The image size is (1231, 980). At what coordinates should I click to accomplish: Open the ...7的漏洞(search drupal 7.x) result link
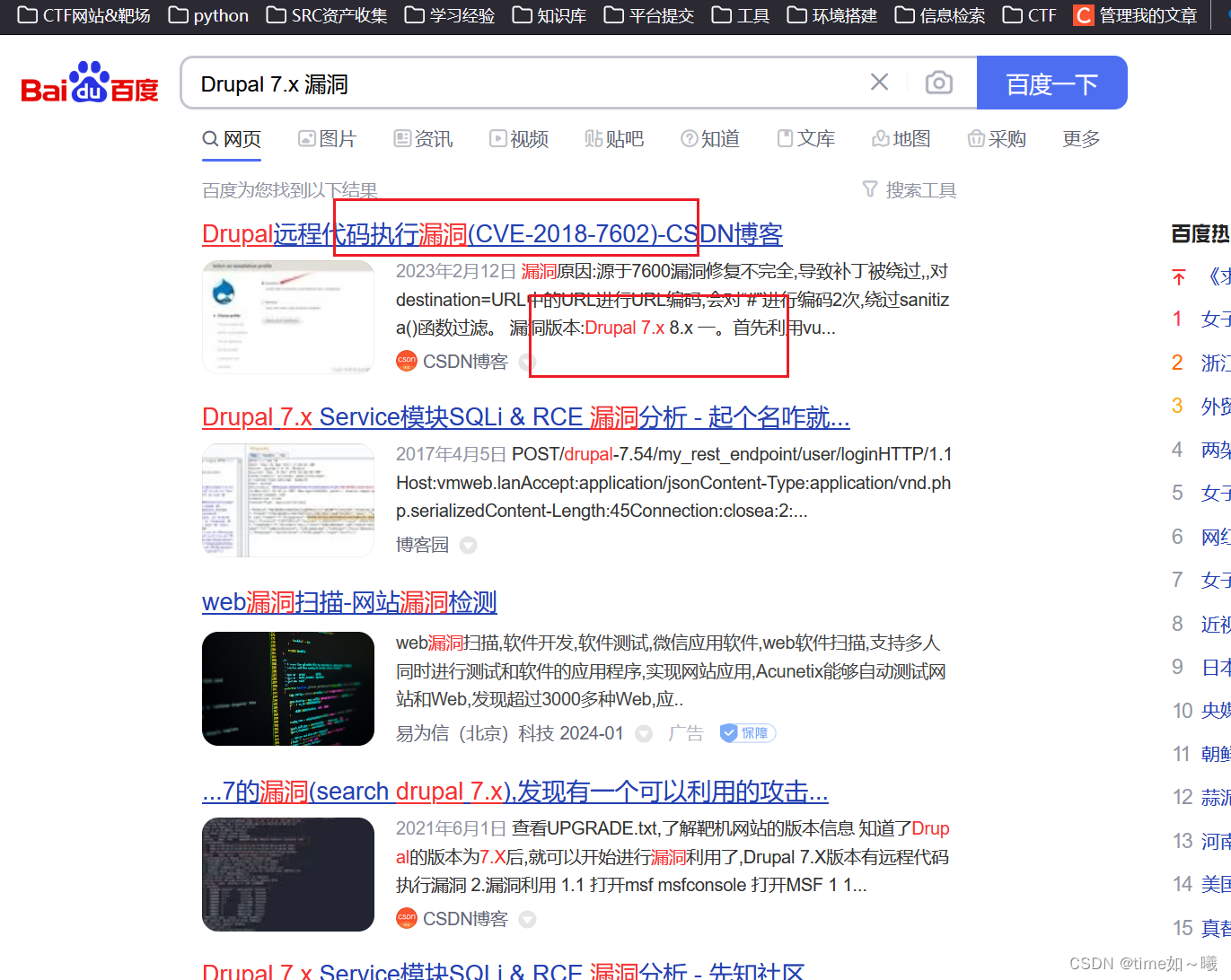(x=514, y=792)
